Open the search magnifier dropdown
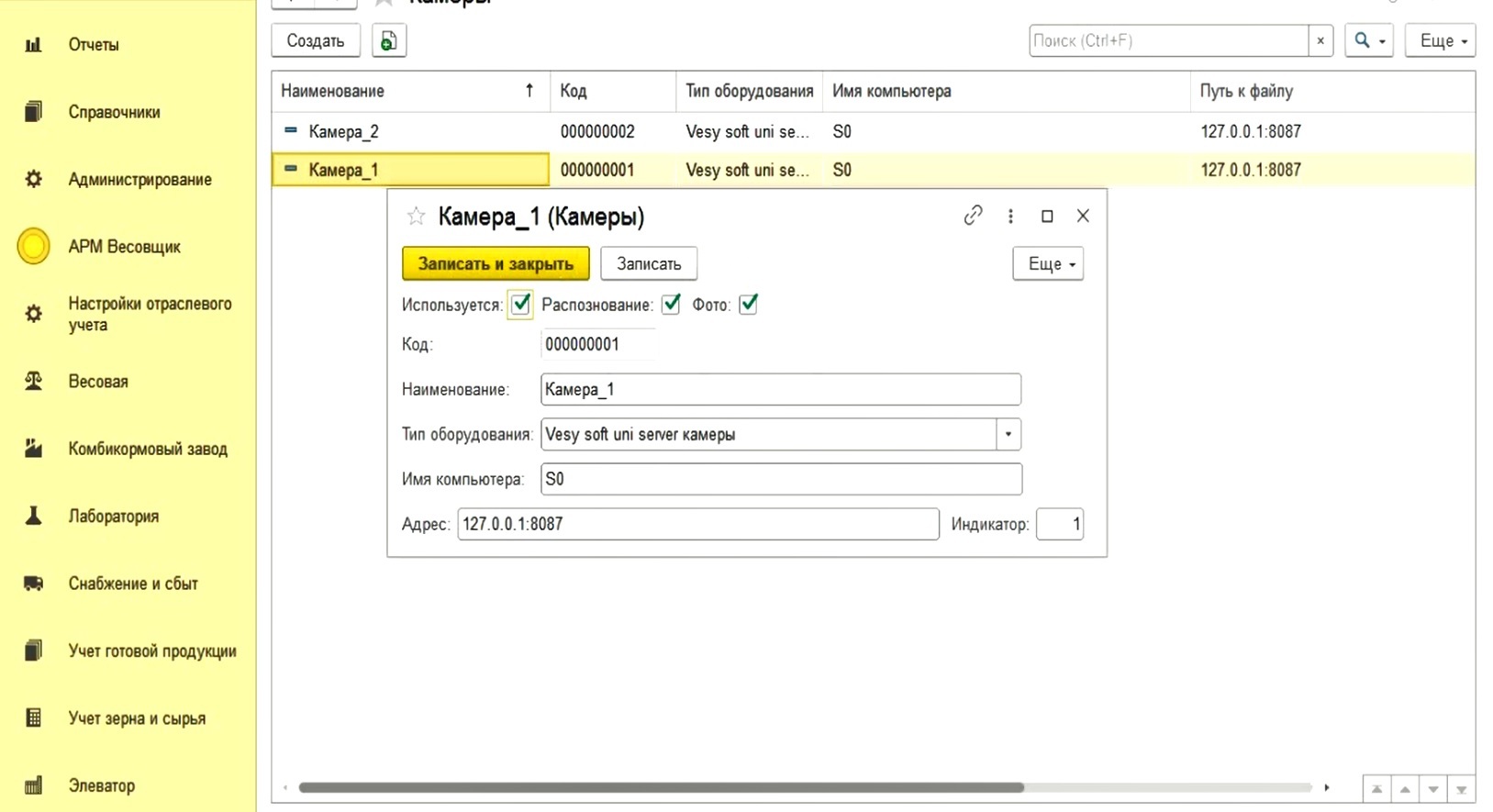The height and width of the screenshot is (812, 1493). point(1369,40)
